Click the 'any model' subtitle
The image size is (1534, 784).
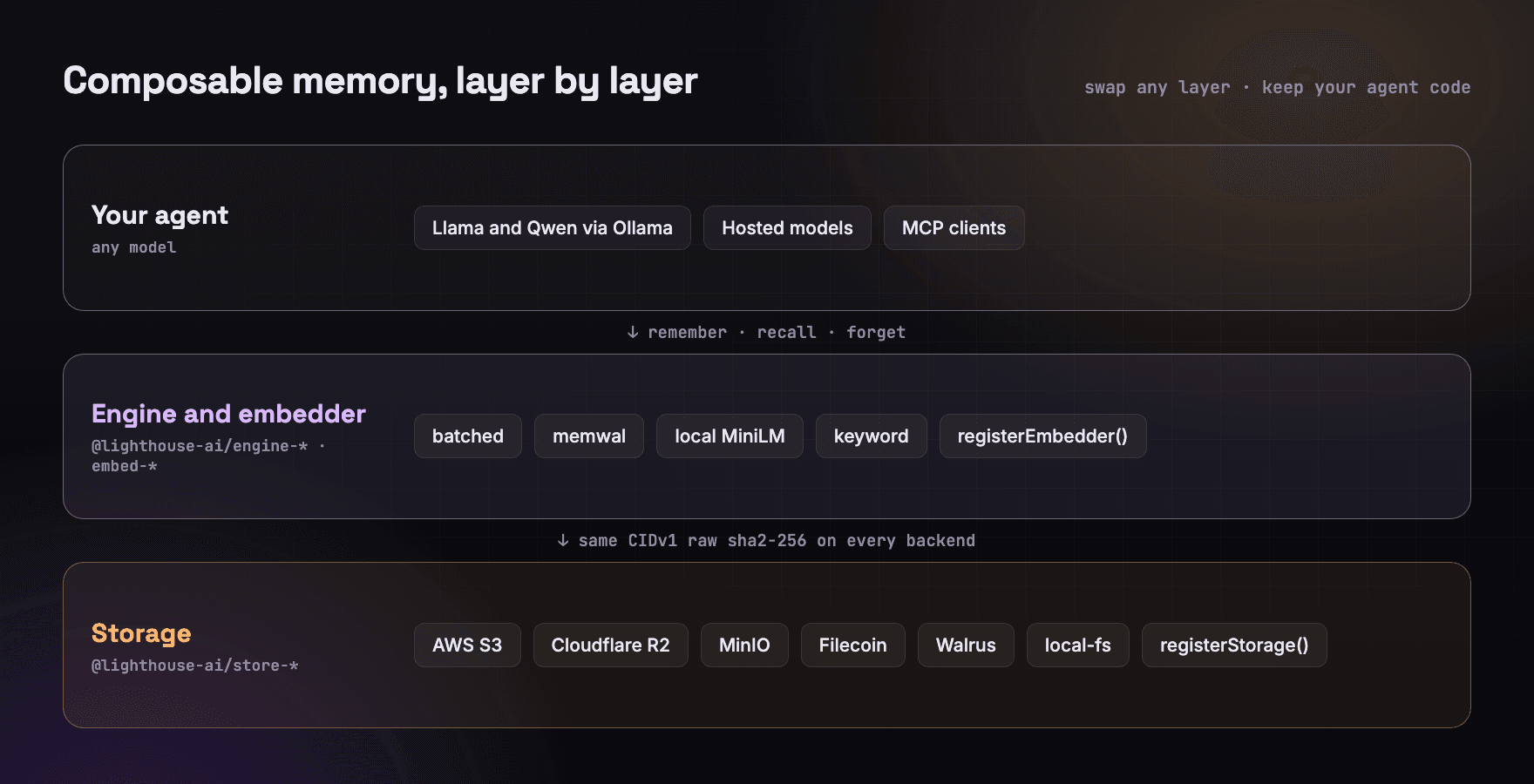[x=133, y=247]
